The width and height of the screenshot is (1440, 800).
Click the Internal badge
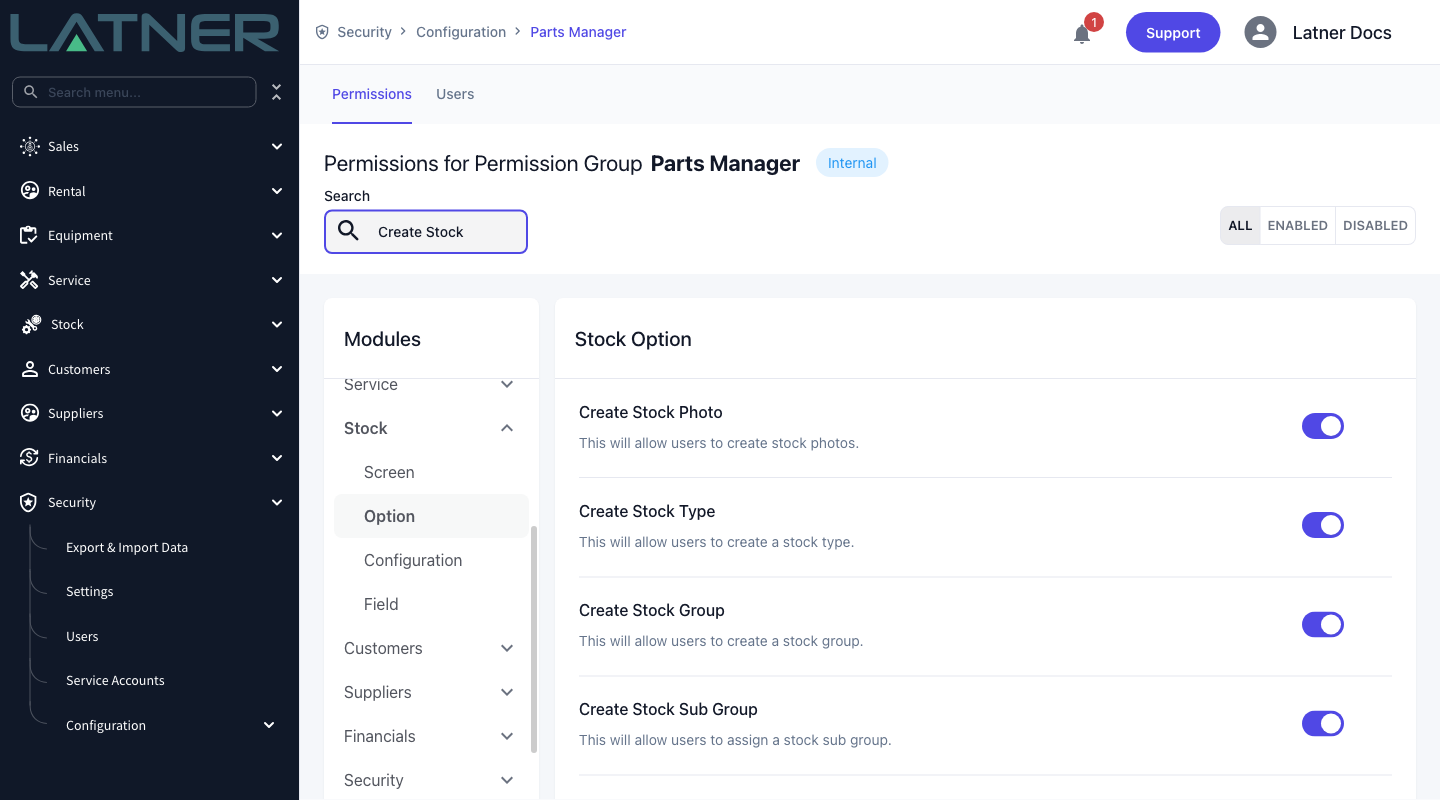852,163
